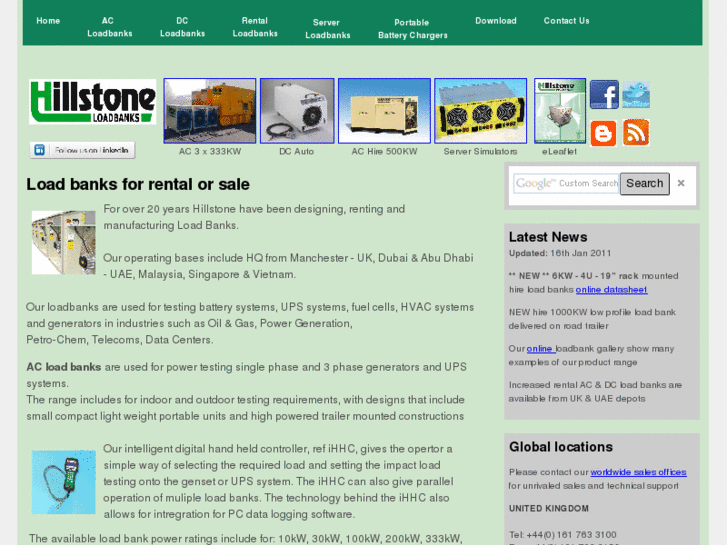Open the RSS feed icon
The height and width of the screenshot is (545, 727).
coord(636,132)
